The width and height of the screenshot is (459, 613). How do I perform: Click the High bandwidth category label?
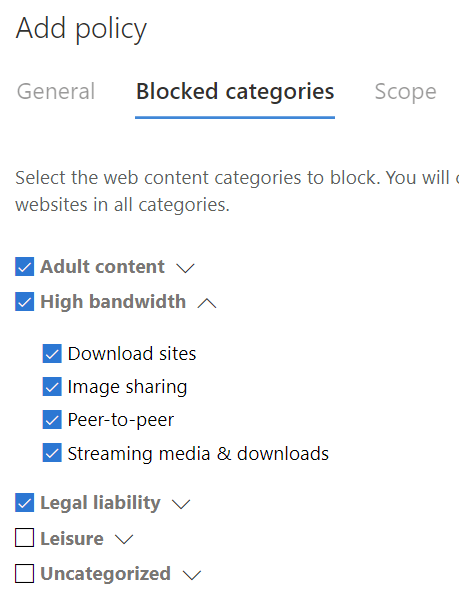click(x=113, y=302)
